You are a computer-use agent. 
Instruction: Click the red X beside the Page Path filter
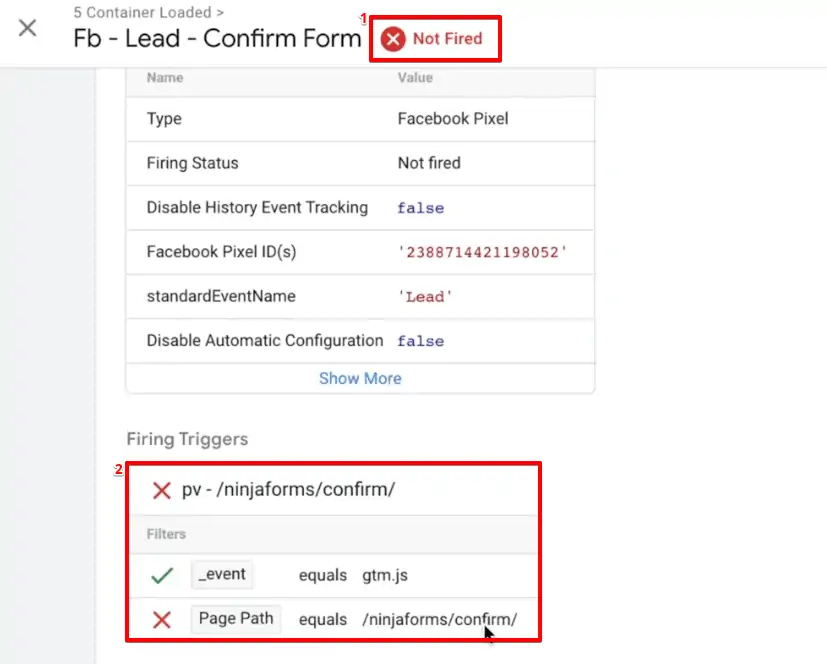click(x=161, y=619)
